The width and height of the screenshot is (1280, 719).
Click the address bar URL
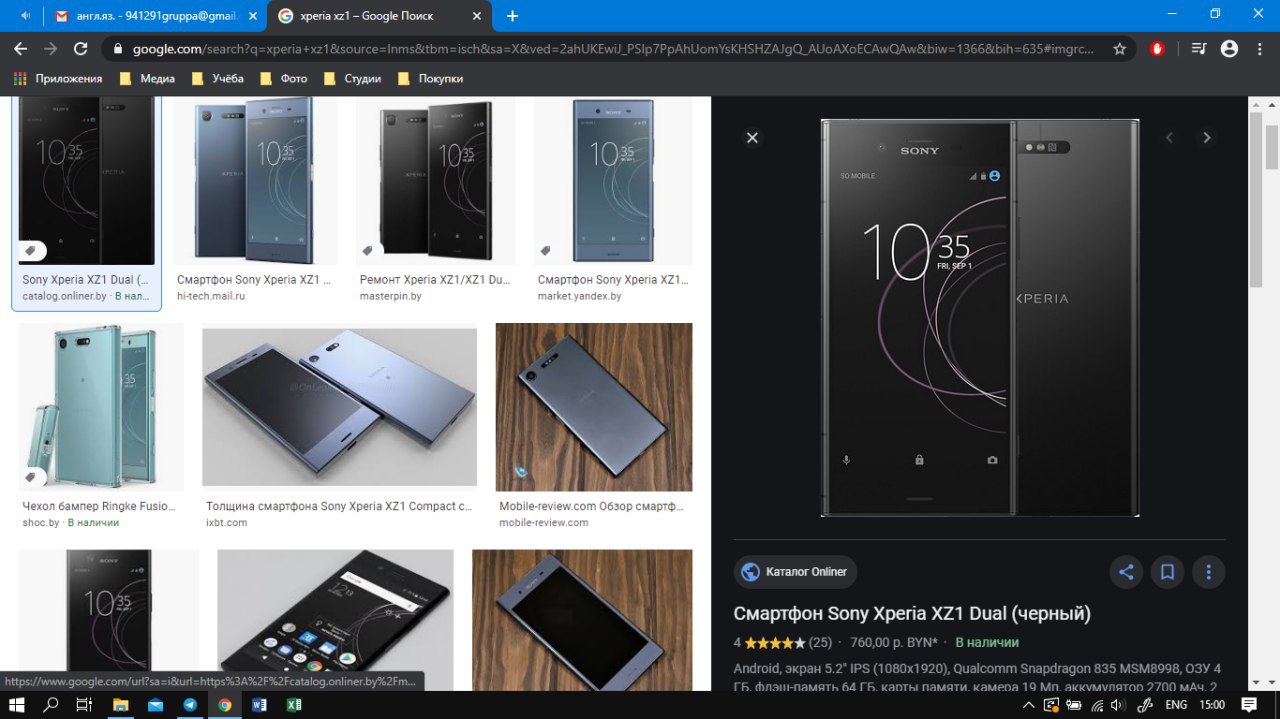(x=612, y=48)
